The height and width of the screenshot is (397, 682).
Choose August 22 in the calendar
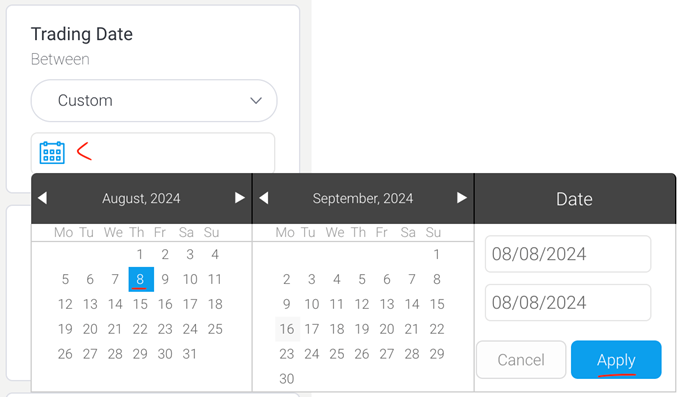pyautogui.click(x=140, y=329)
